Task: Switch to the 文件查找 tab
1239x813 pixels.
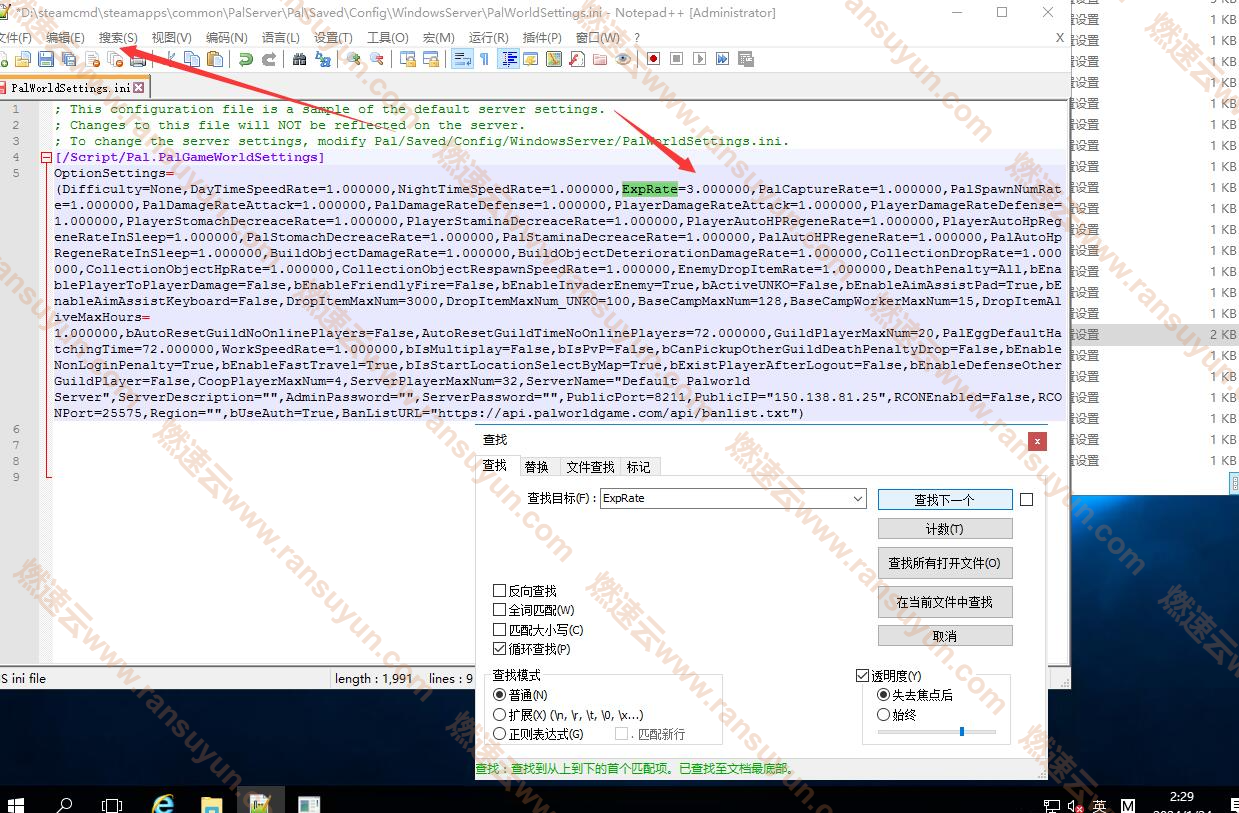Action: click(590, 467)
